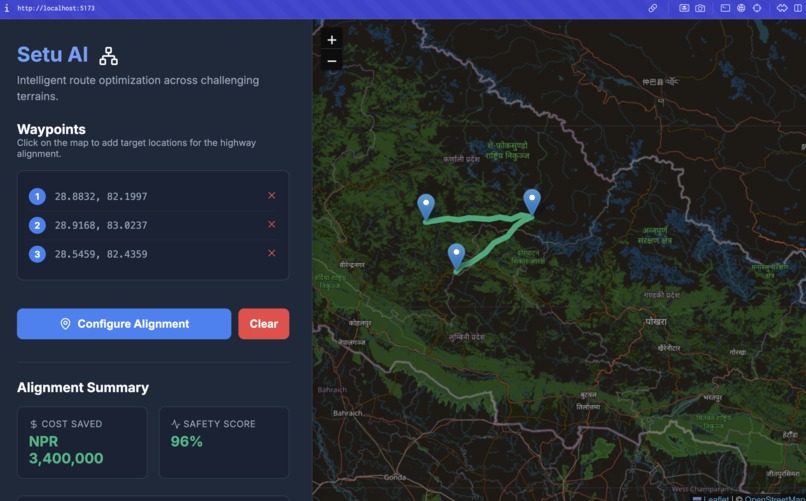The width and height of the screenshot is (806, 501).
Task: Click the puzzle extension icon
Action: [x=782, y=8]
